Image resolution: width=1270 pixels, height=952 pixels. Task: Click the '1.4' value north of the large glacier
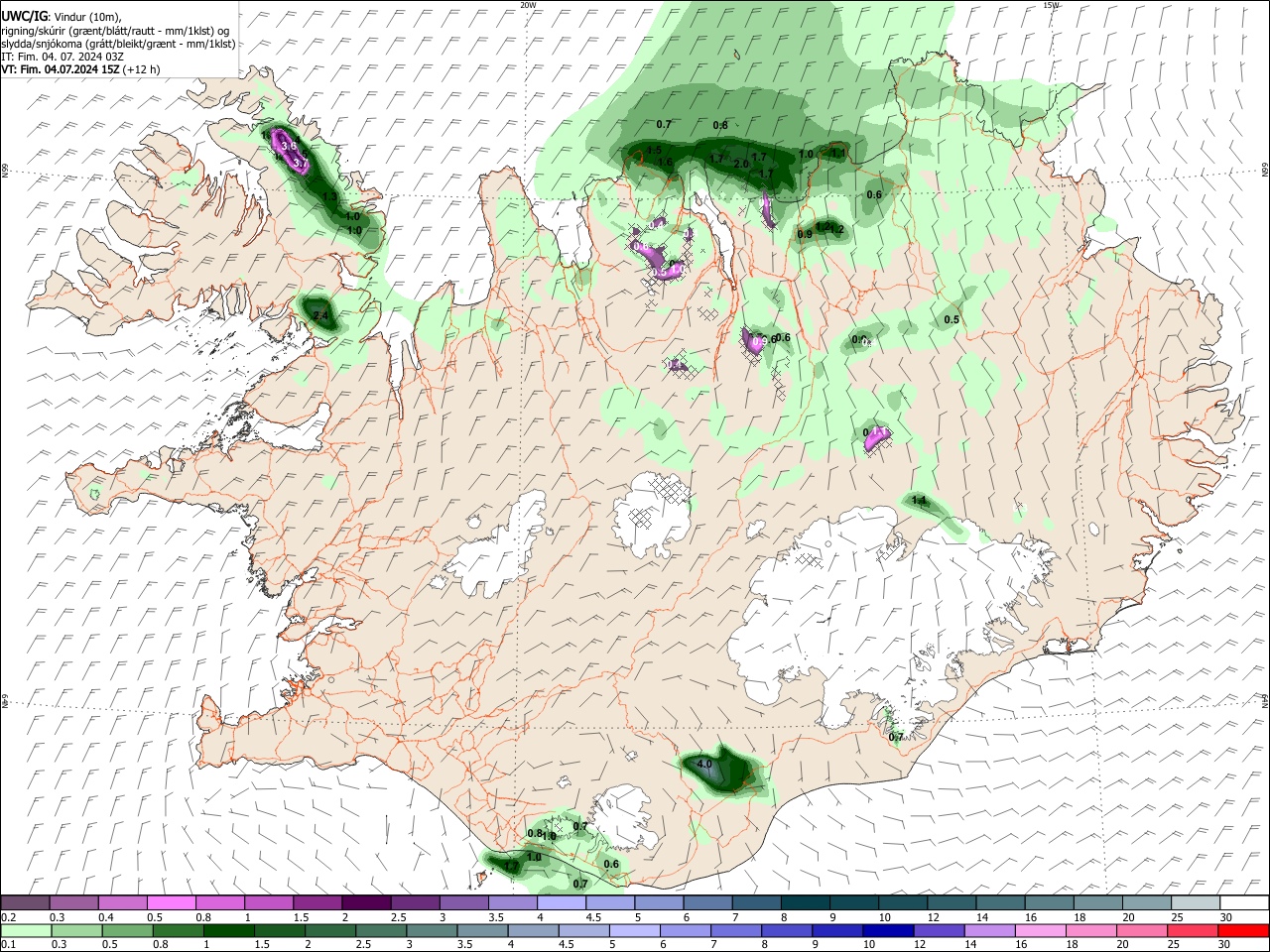pos(919,501)
